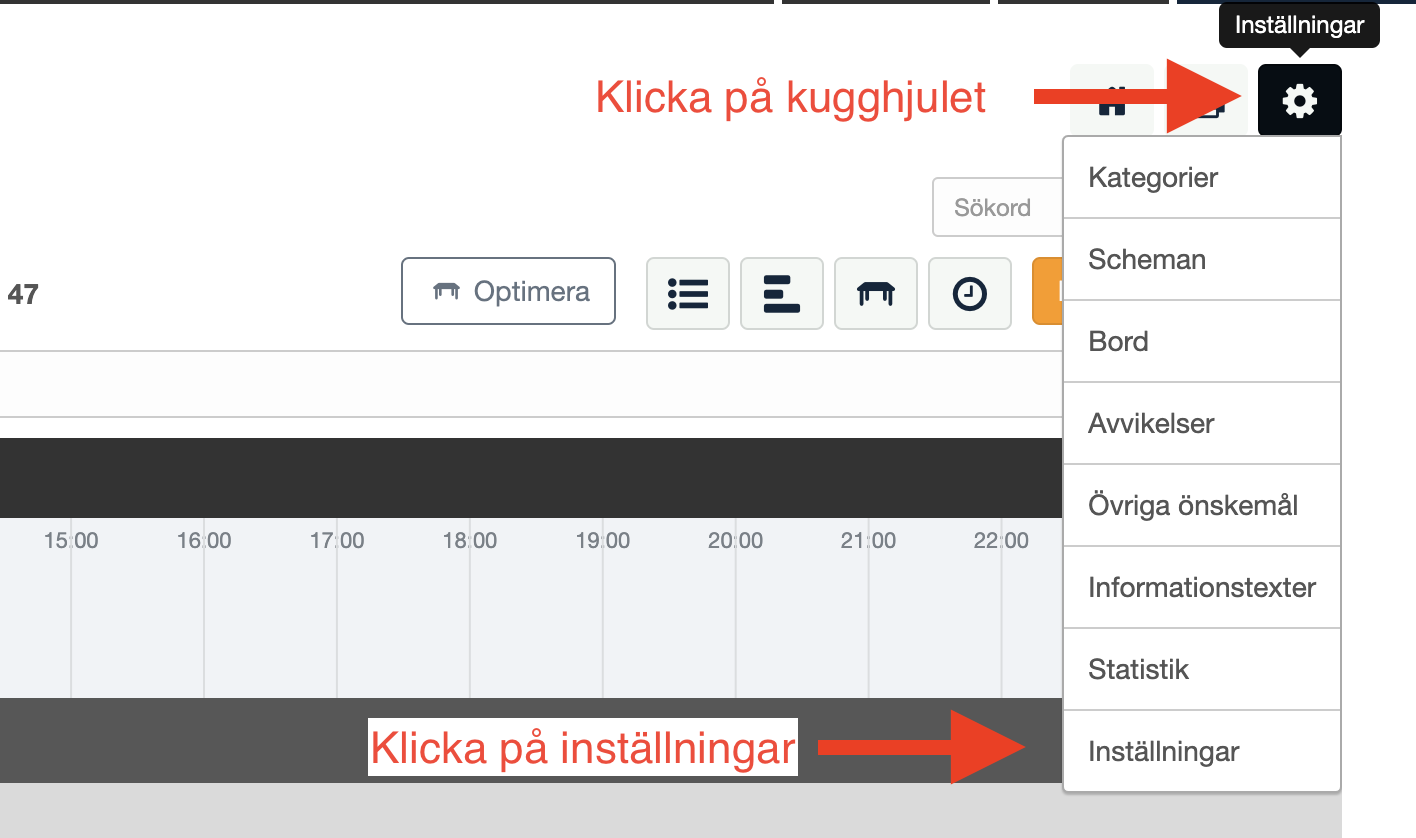
Task: Focus the Sökord search field
Action: [997, 207]
